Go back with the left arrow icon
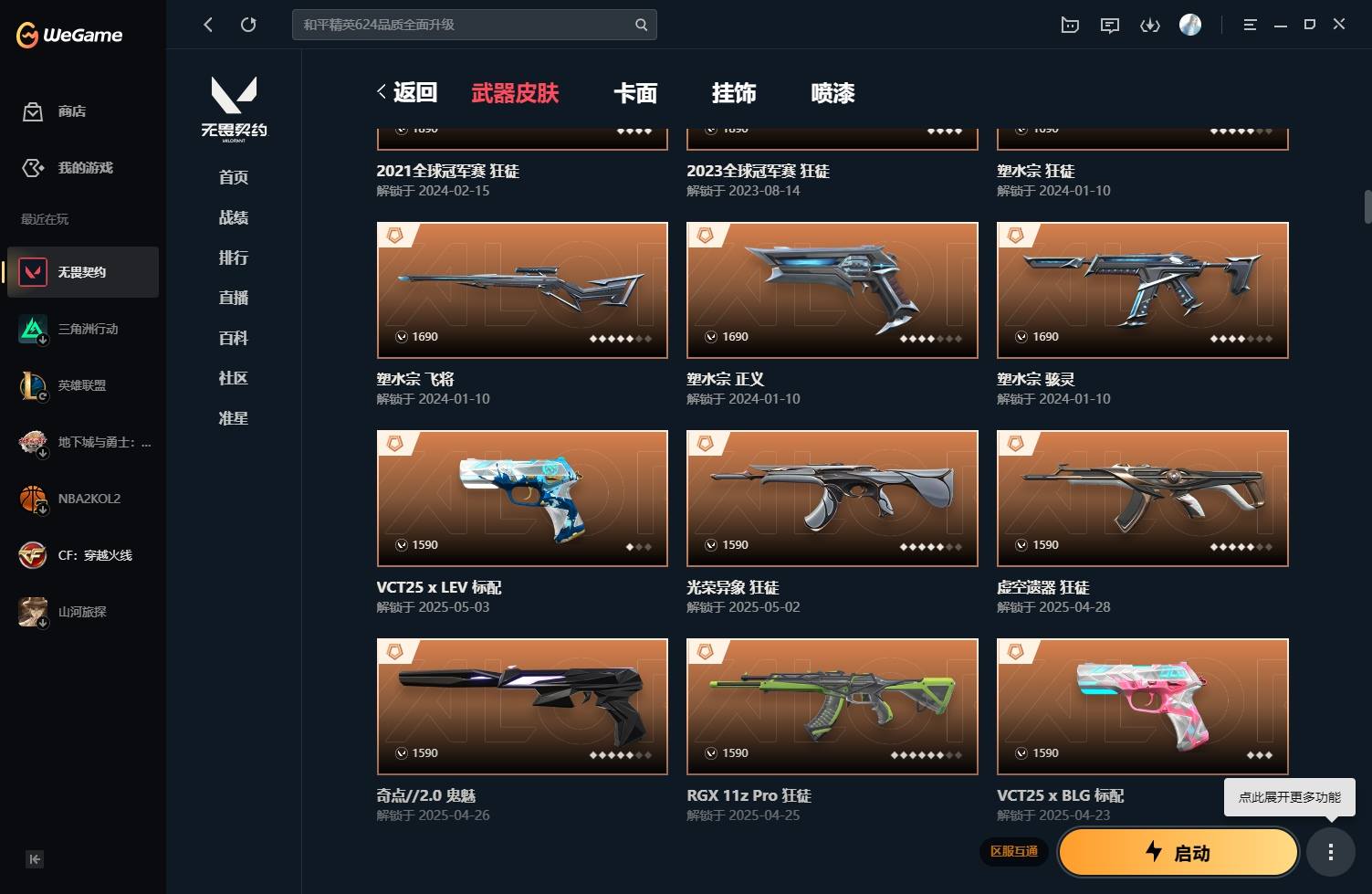The height and width of the screenshot is (894, 1372). 208,25
